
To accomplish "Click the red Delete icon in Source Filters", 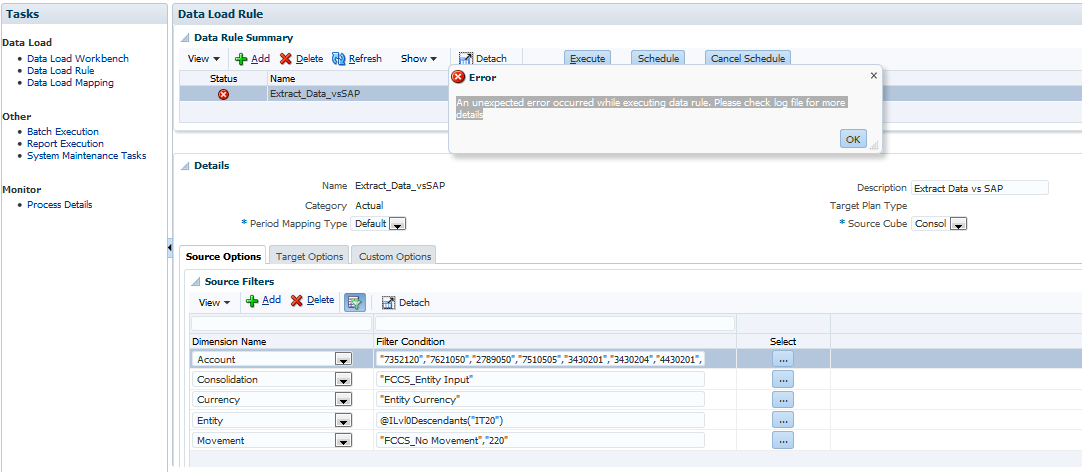I will [x=297, y=301].
